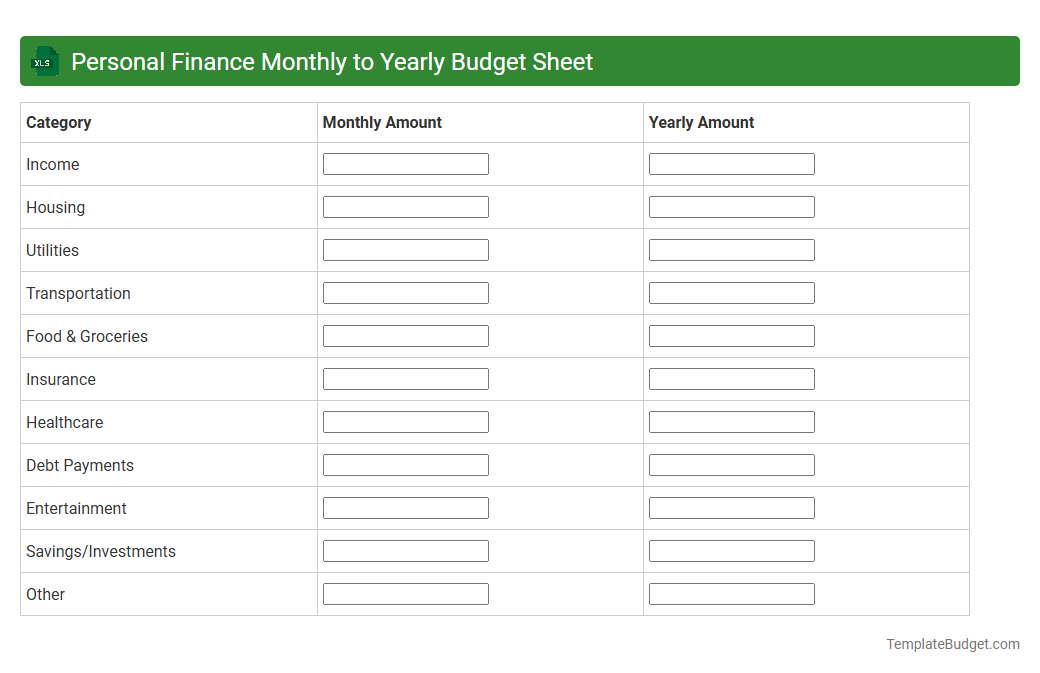The image size is (1040, 673).
Task: Click the yearly Transportation amount box
Action: pos(731,292)
